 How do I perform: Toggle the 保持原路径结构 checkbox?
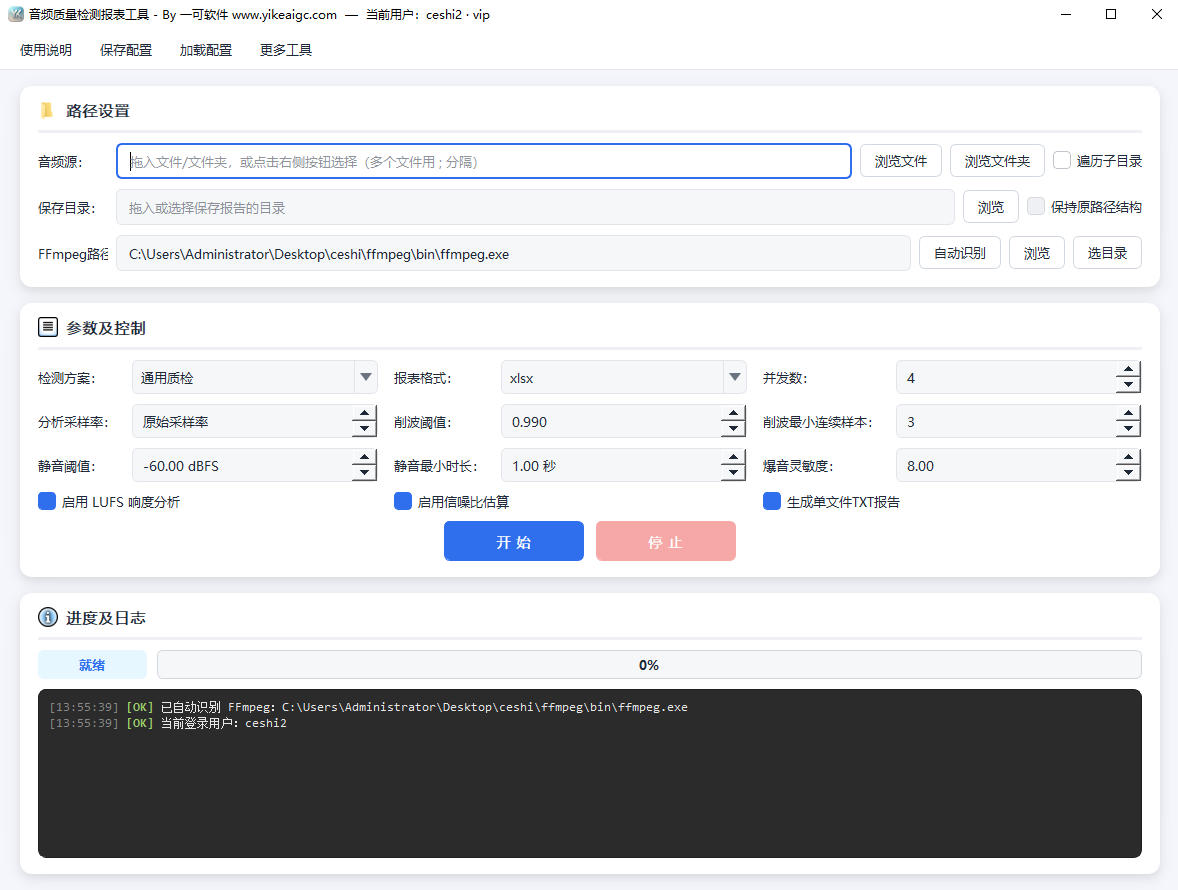click(1036, 207)
